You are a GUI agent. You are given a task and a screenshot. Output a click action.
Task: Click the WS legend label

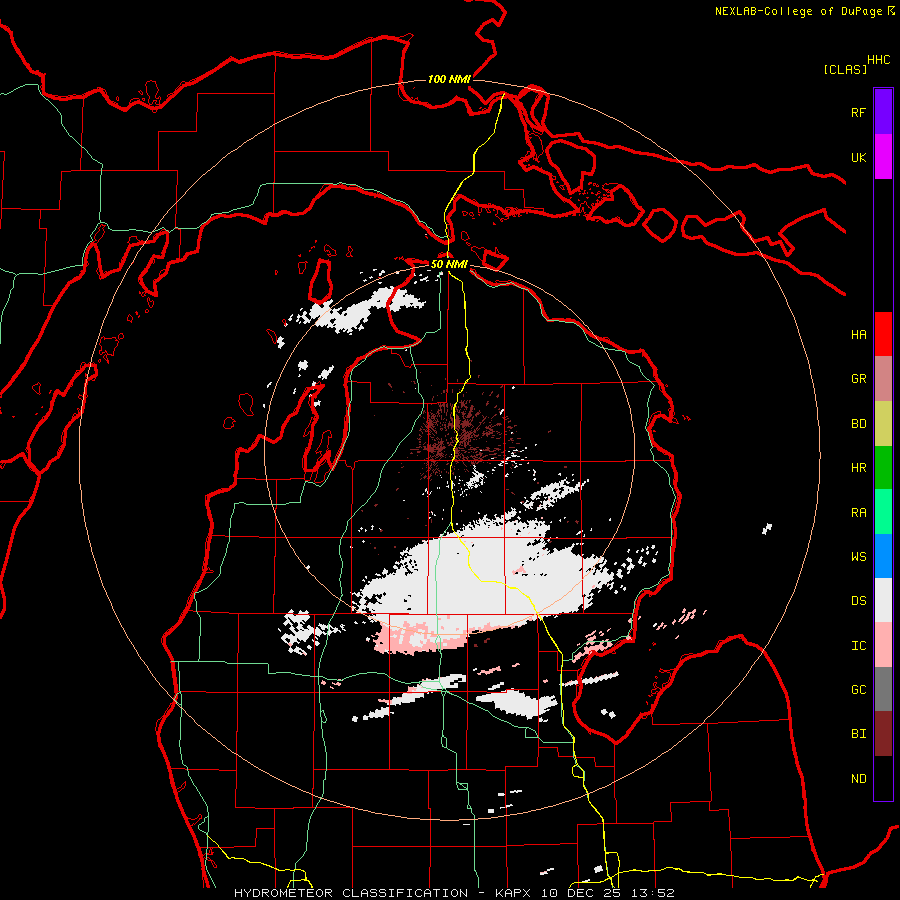(858, 557)
